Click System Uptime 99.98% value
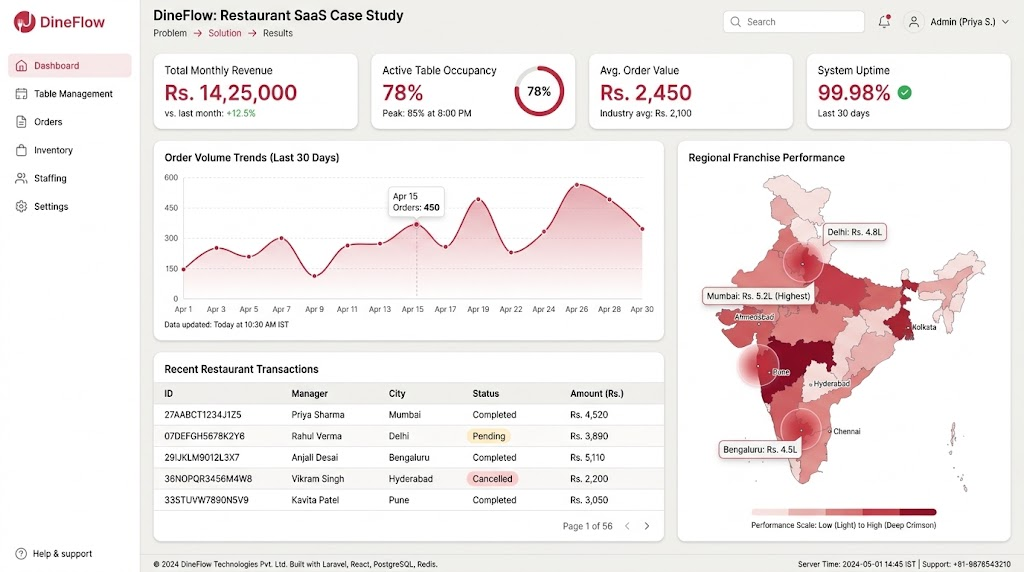The width and height of the screenshot is (1024, 572). (x=854, y=93)
